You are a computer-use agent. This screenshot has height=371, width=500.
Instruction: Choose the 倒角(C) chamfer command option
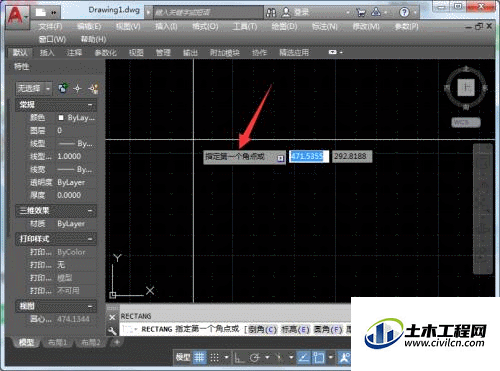coord(263,330)
